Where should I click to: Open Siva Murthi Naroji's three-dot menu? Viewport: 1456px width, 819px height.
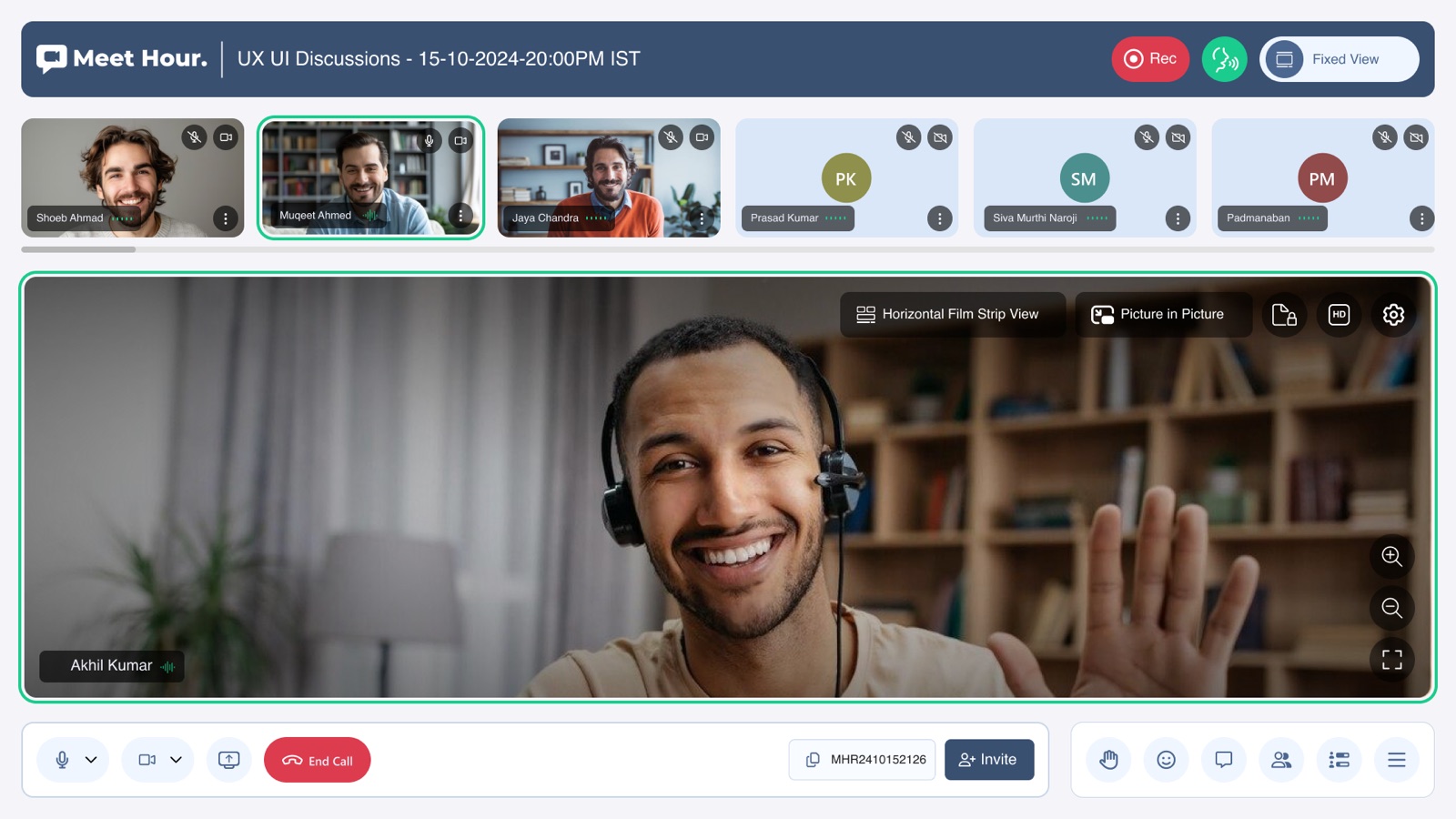1178,218
